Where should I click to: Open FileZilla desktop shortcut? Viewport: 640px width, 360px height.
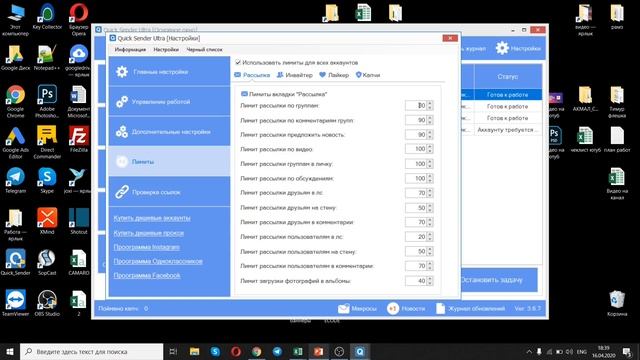(78, 140)
